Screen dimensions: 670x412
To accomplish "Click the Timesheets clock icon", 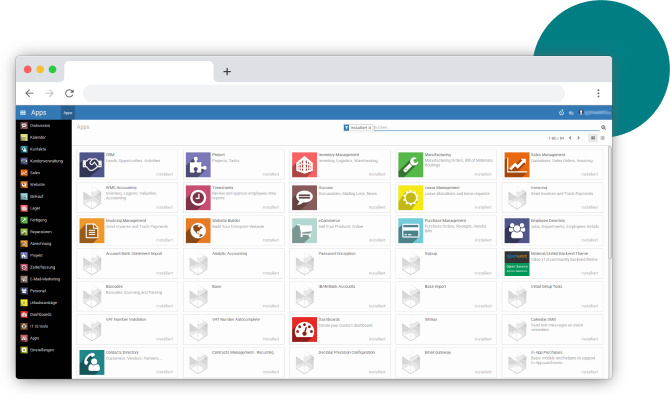I will pyautogui.click(x=198, y=197).
